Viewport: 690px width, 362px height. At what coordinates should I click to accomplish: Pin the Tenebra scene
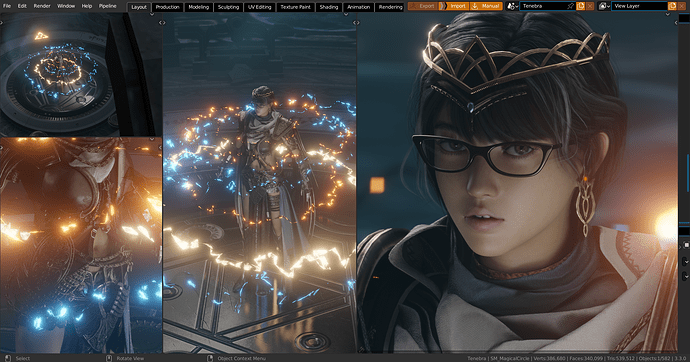click(570, 6)
